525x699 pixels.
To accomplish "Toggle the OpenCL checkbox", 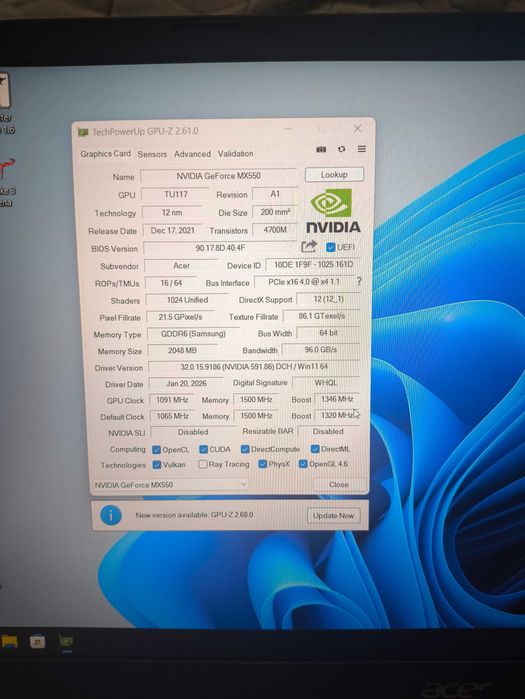I will 156,450.
